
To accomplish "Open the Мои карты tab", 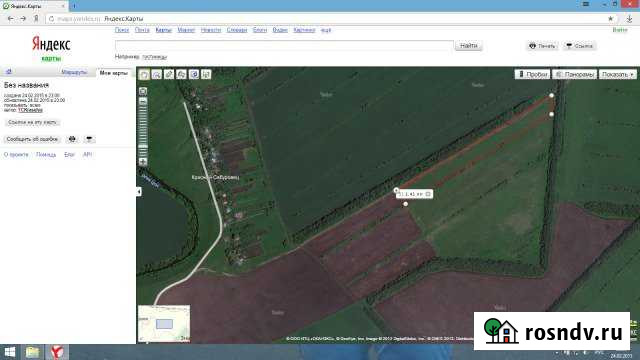I will click(114, 73).
